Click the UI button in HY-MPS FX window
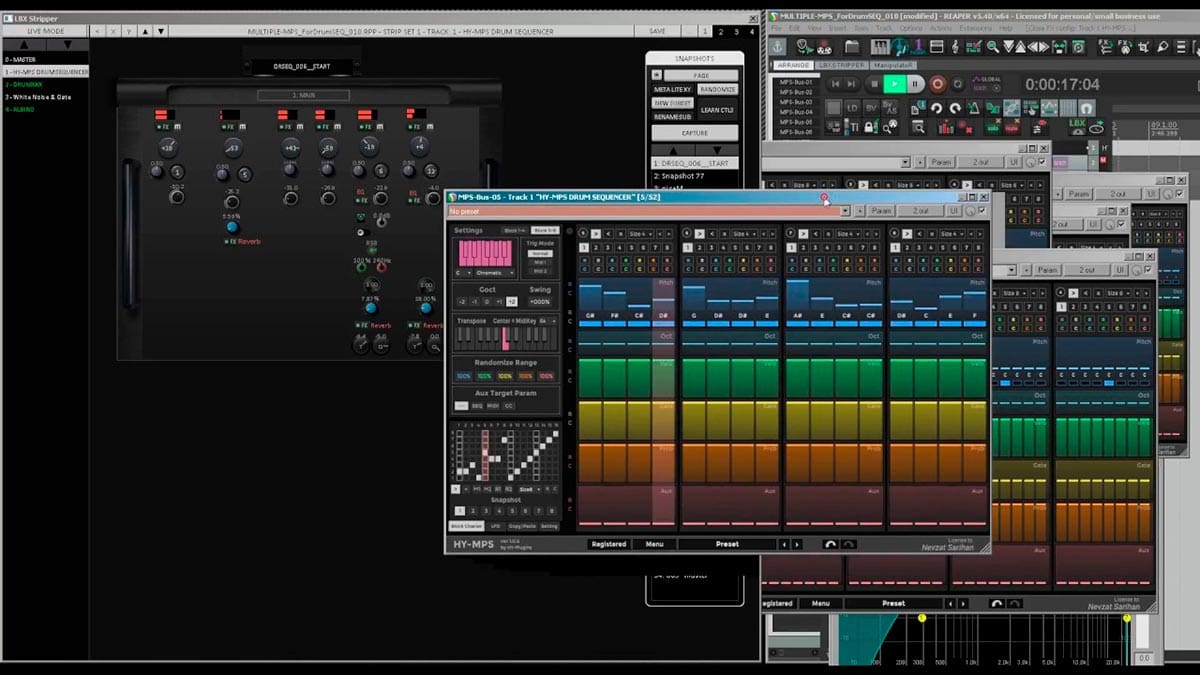The image size is (1200, 675). tap(954, 211)
